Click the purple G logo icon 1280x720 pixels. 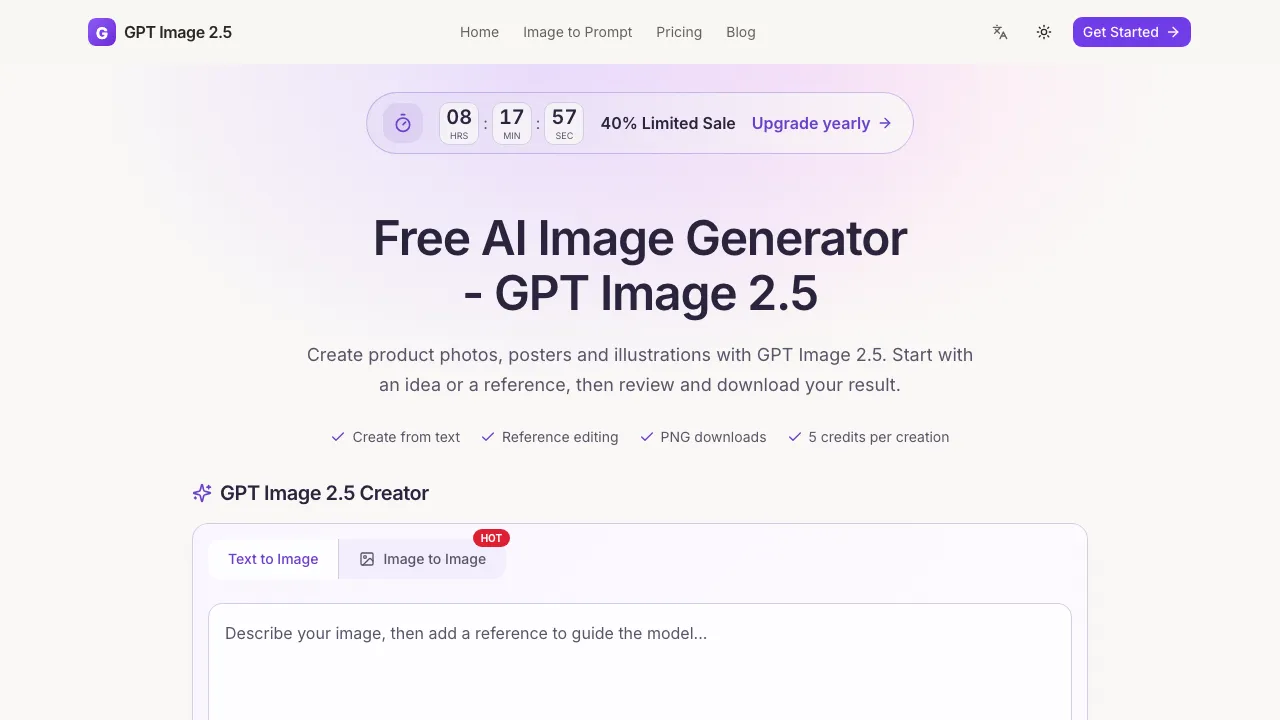click(102, 32)
